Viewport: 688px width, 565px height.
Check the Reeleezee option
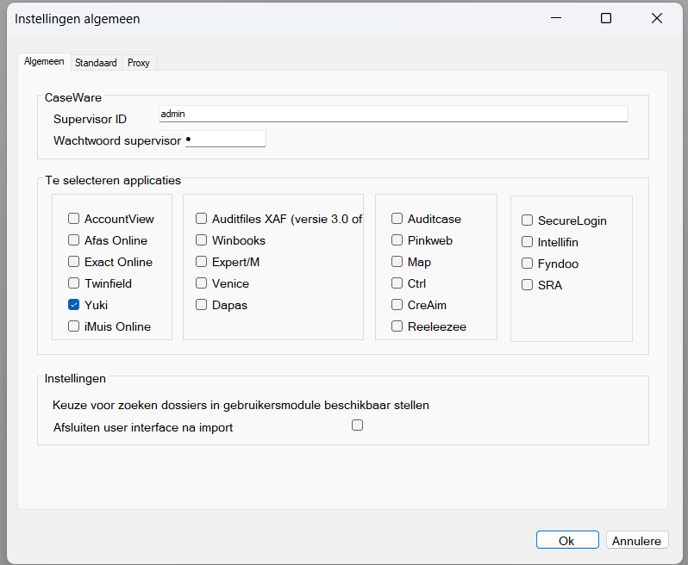click(397, 326)
